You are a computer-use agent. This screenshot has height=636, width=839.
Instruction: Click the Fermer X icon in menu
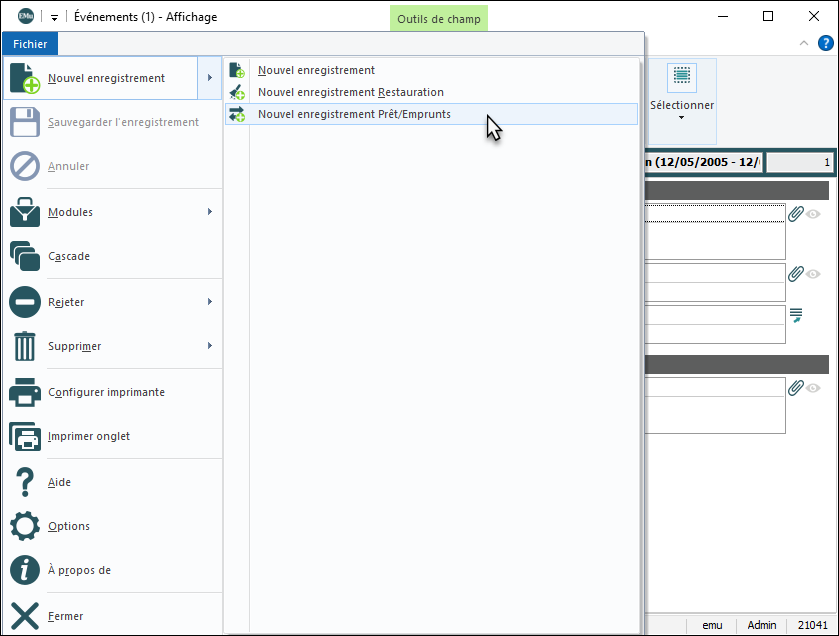[25, 616]
